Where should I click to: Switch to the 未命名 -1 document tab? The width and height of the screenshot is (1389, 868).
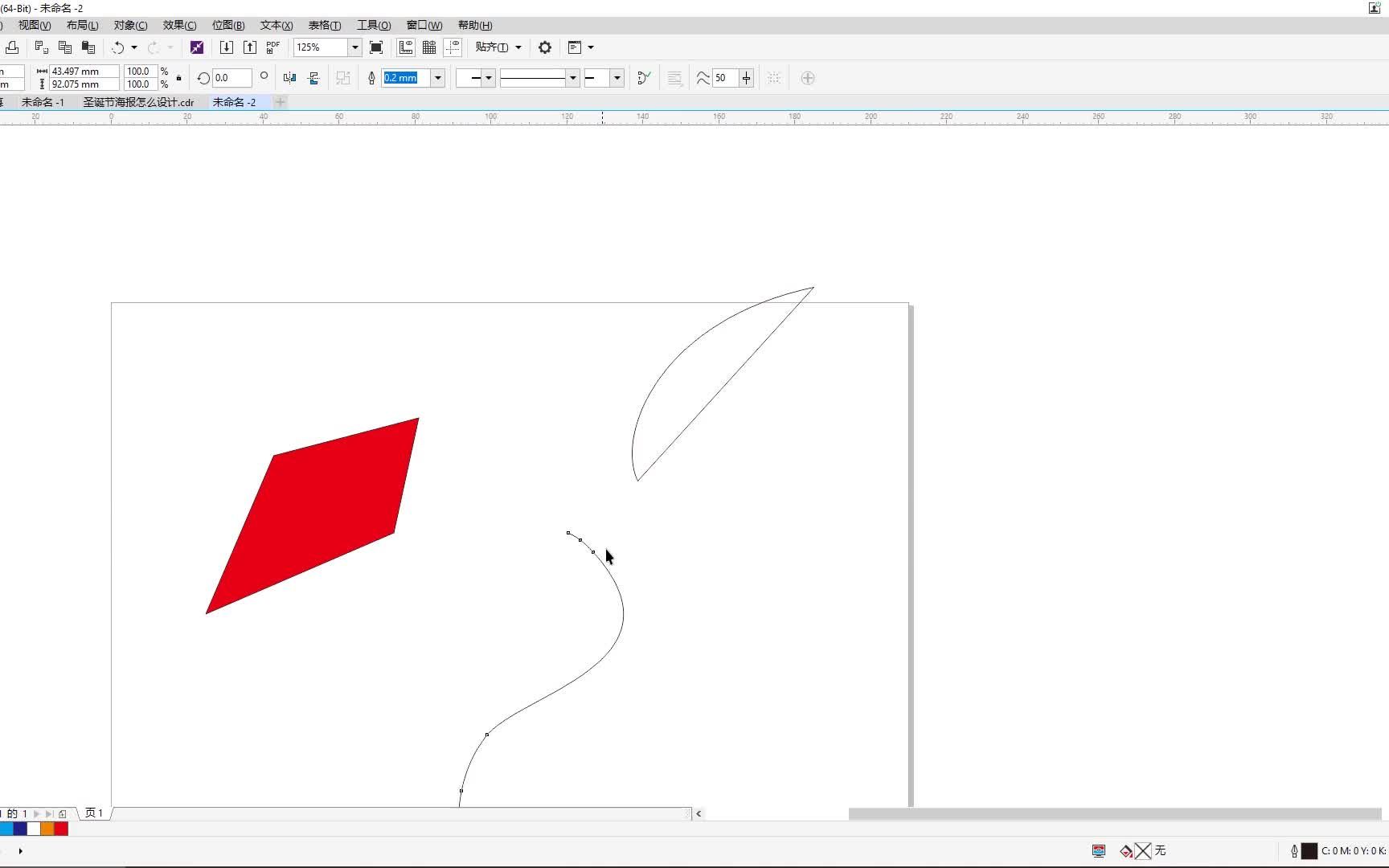pyautogui.click(x=43, y=102)
